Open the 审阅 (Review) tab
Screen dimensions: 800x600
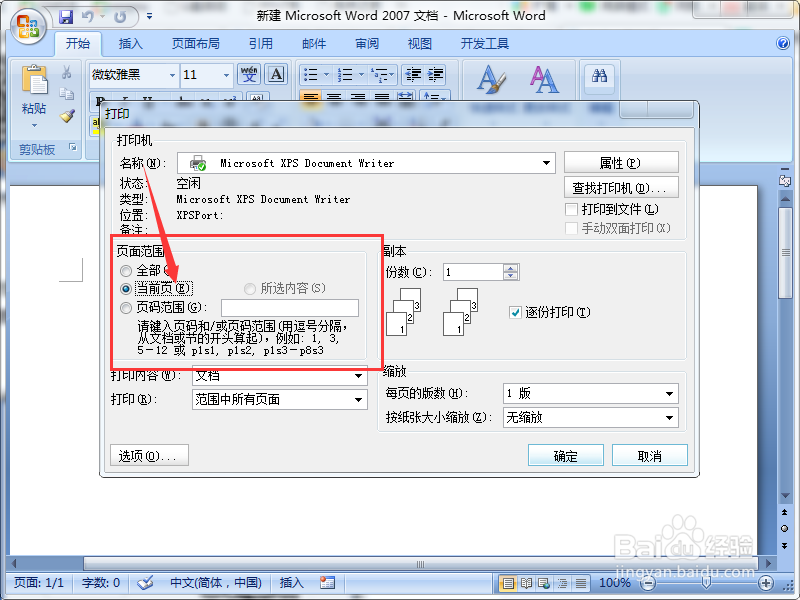[367, 43]
